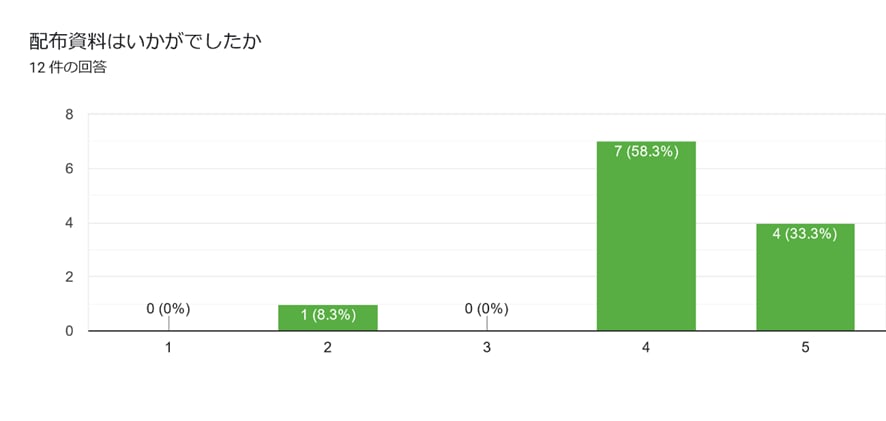The height and width of the screenshot is (421, 886).
Task: Click y-axis value 6
Action: point(69,169)
